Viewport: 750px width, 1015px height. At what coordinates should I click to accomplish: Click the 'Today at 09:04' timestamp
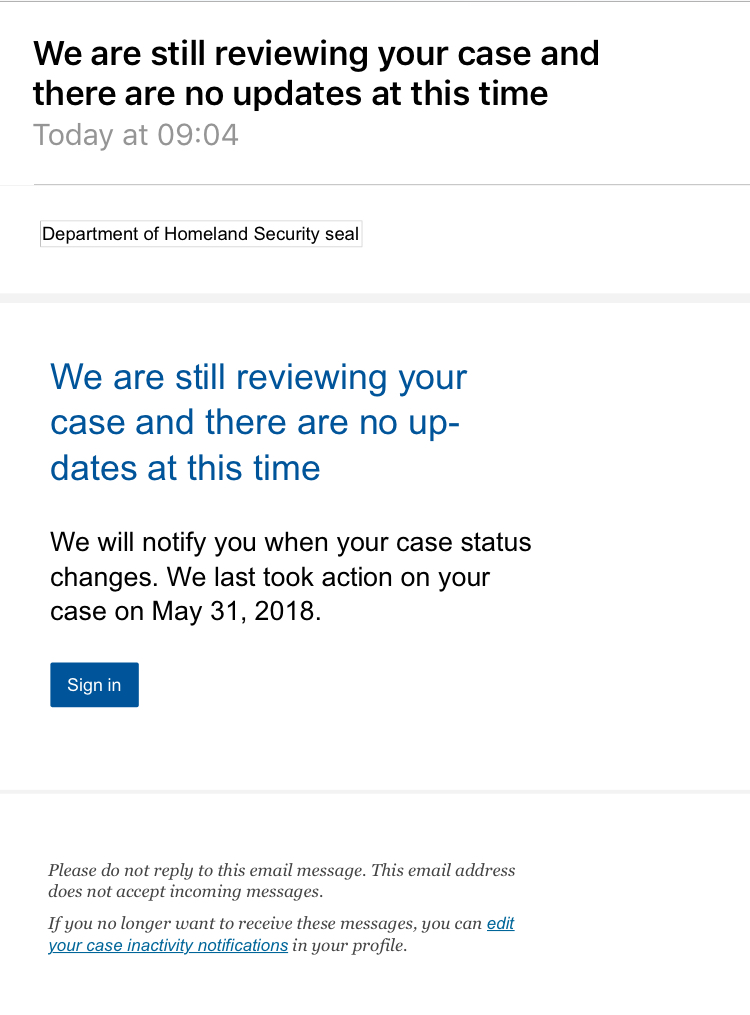point(136,135)
